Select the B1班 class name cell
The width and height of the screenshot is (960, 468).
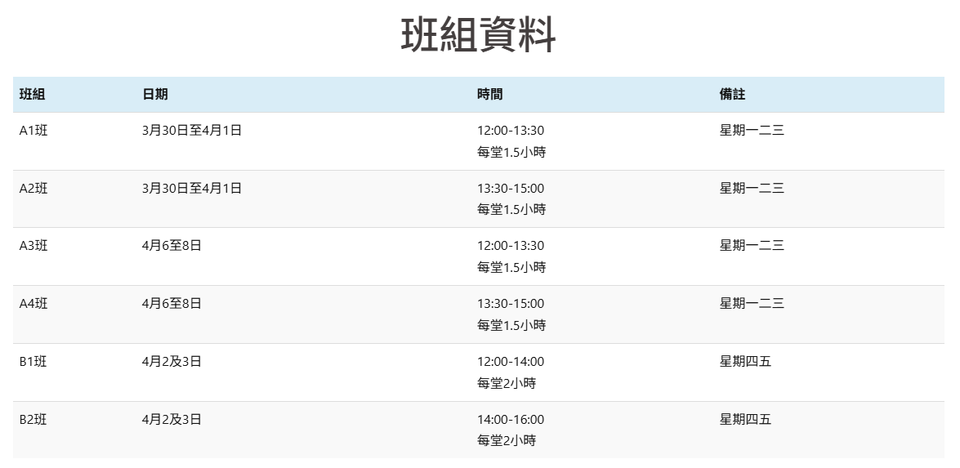(33, 362)
